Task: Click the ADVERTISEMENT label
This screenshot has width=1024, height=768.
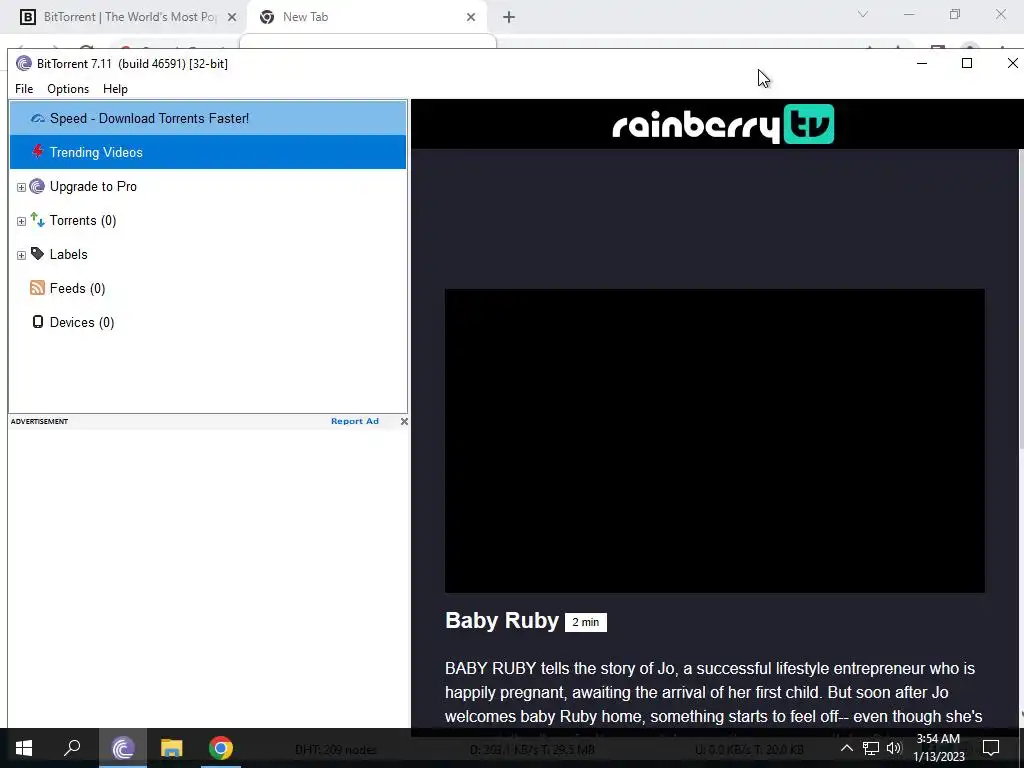Action: click(39, 421)
